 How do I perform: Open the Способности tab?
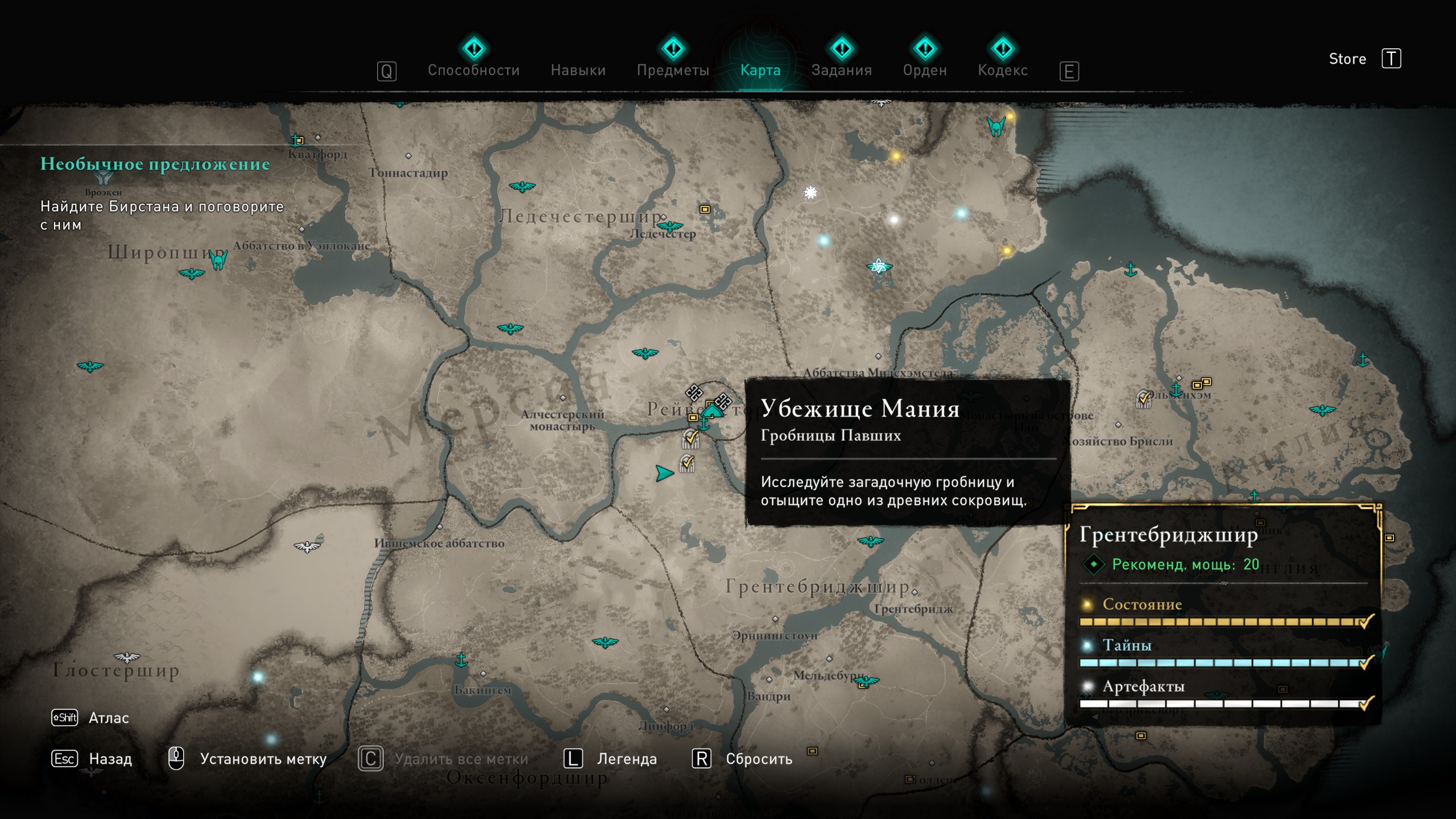[x=473, y=70]
